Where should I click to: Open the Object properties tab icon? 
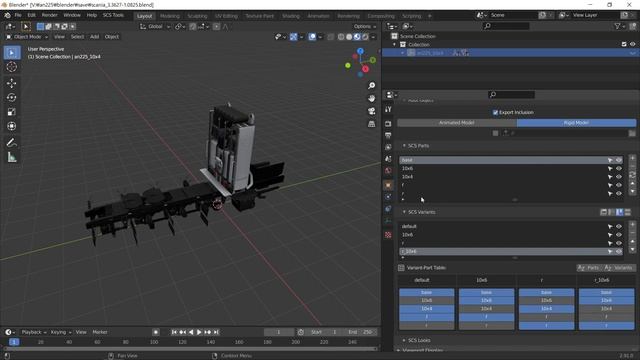[x=388, y=185]
